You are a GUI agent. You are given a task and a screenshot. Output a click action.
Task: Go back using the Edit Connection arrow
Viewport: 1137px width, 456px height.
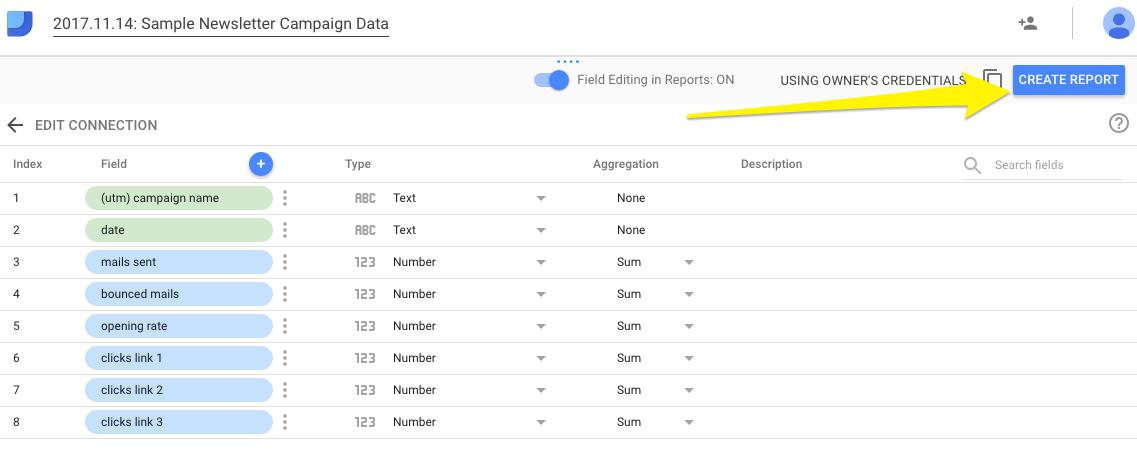pos(15,125)
